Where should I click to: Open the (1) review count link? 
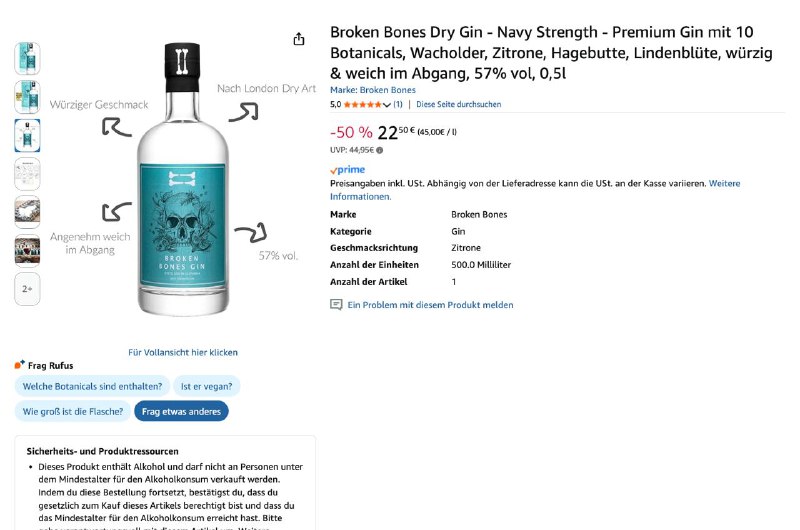pos(398,104)
